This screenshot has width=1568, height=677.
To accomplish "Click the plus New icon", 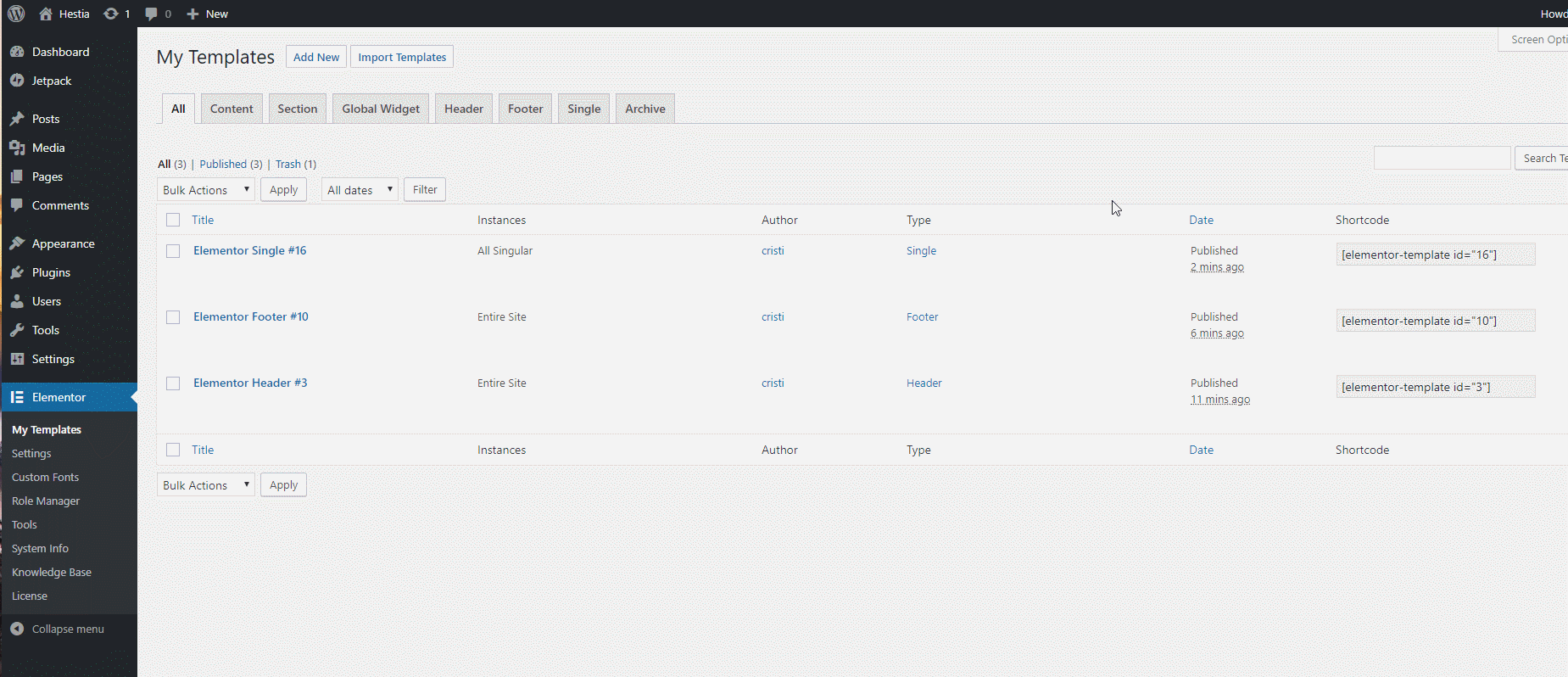I will pyautogui.click(x=193, y=14).
